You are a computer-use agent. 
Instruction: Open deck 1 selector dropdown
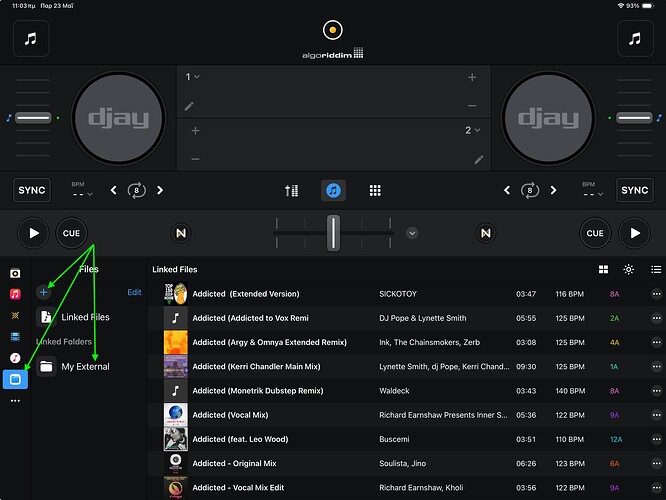(x=192, y=77)
